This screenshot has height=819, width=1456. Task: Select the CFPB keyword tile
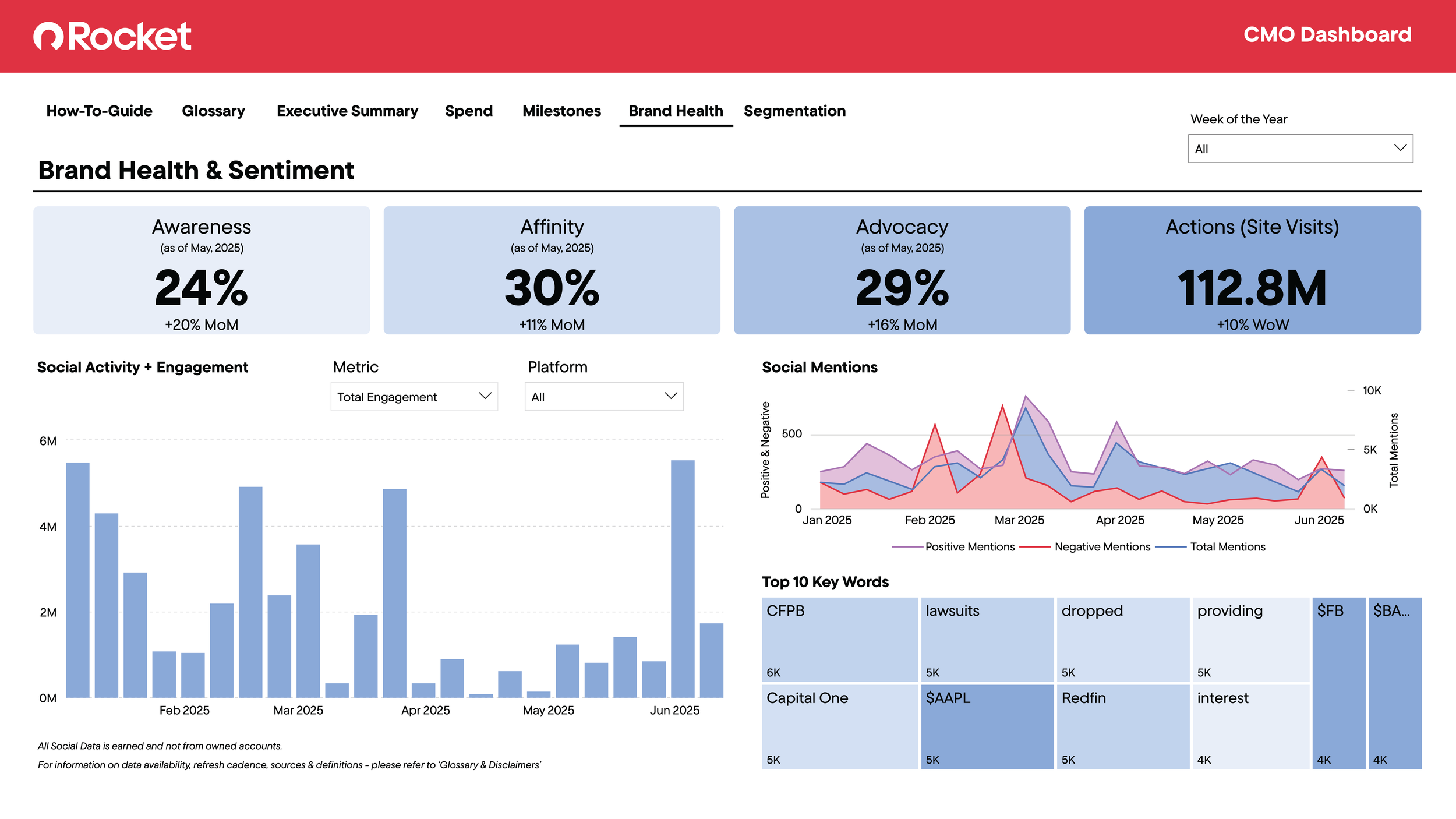pyautogui.click(x=839, y=639)
